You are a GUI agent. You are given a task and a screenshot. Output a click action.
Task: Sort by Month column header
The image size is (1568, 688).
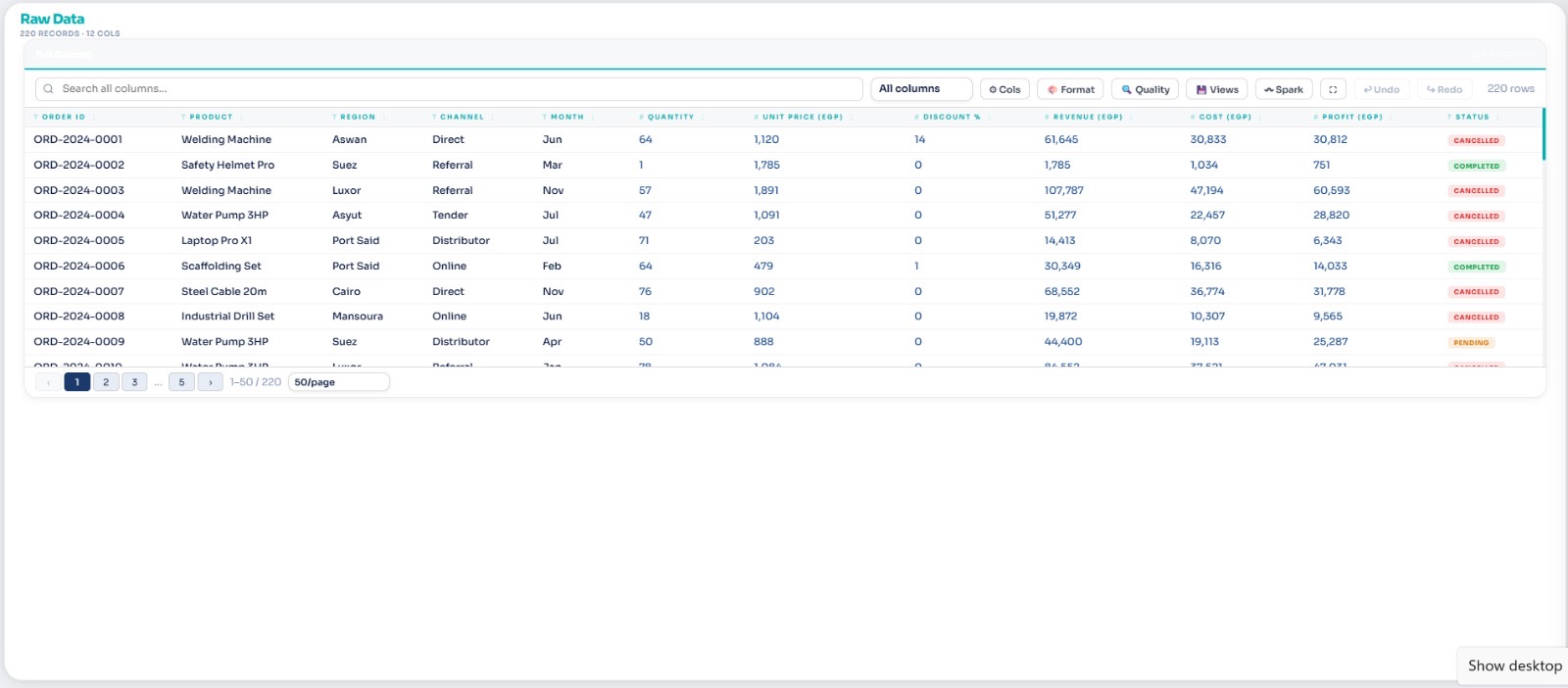(x=566, y=117)
